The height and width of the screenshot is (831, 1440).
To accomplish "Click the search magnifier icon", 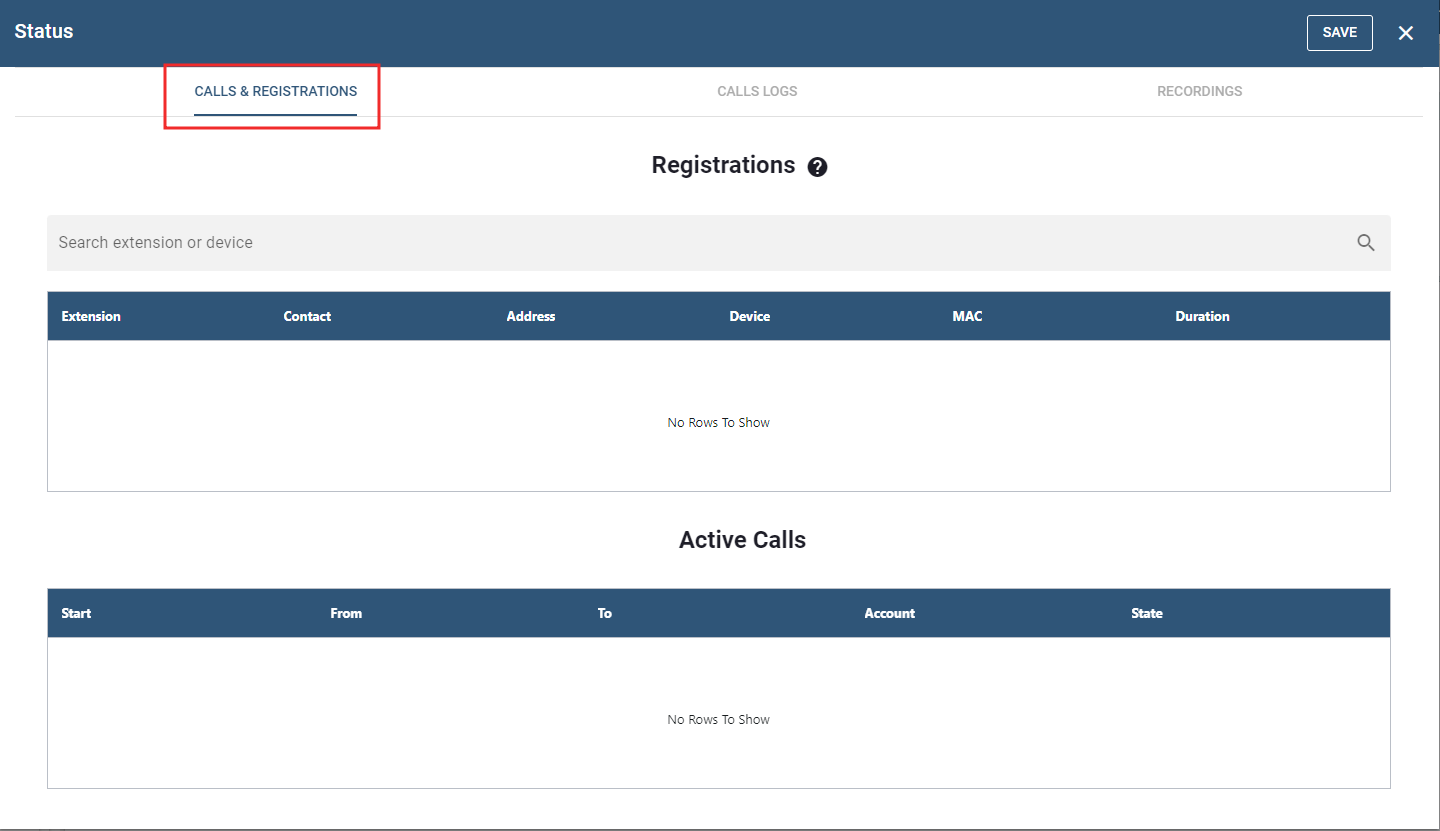I will [x=1366, y=243].
